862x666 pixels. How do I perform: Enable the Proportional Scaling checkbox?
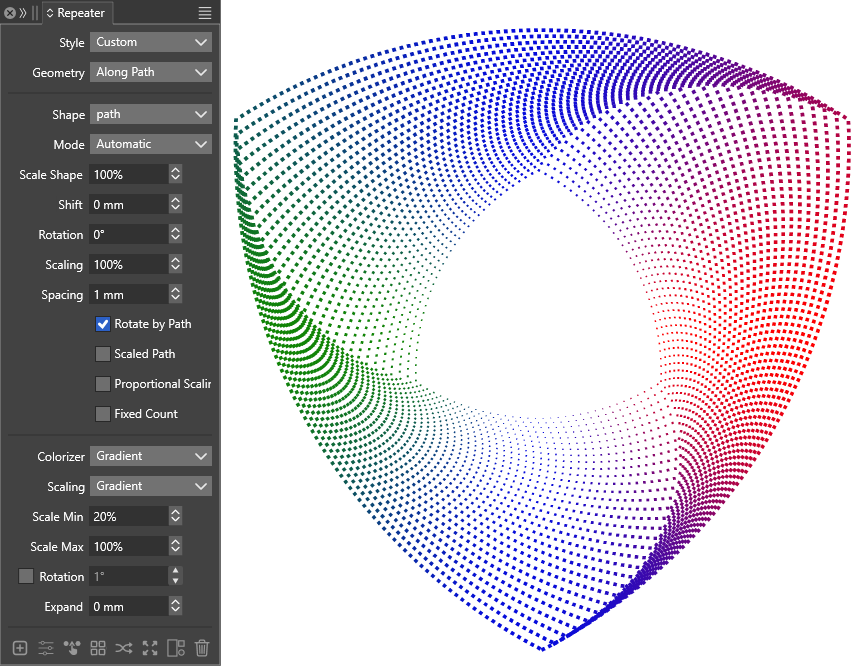coord(103,384)
